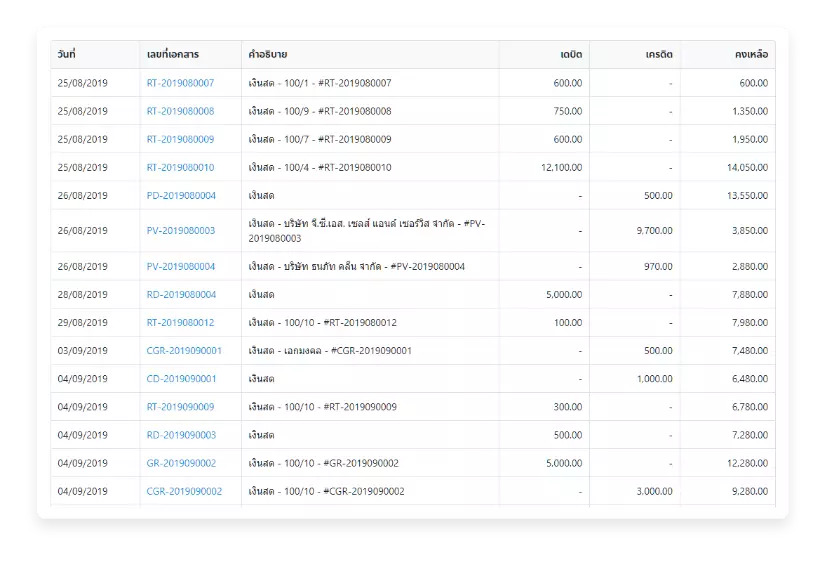Select balance value 7,480.00
827x567 pixels.
click(x=750, y=350)
